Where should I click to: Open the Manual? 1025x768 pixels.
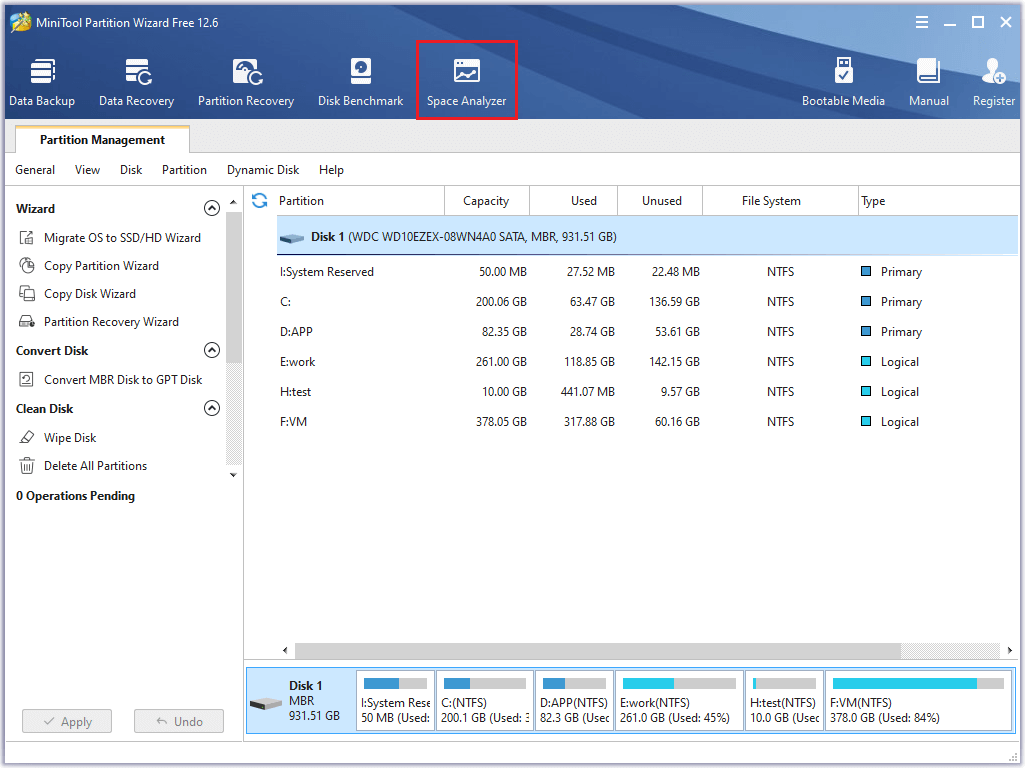pos(928,79)
